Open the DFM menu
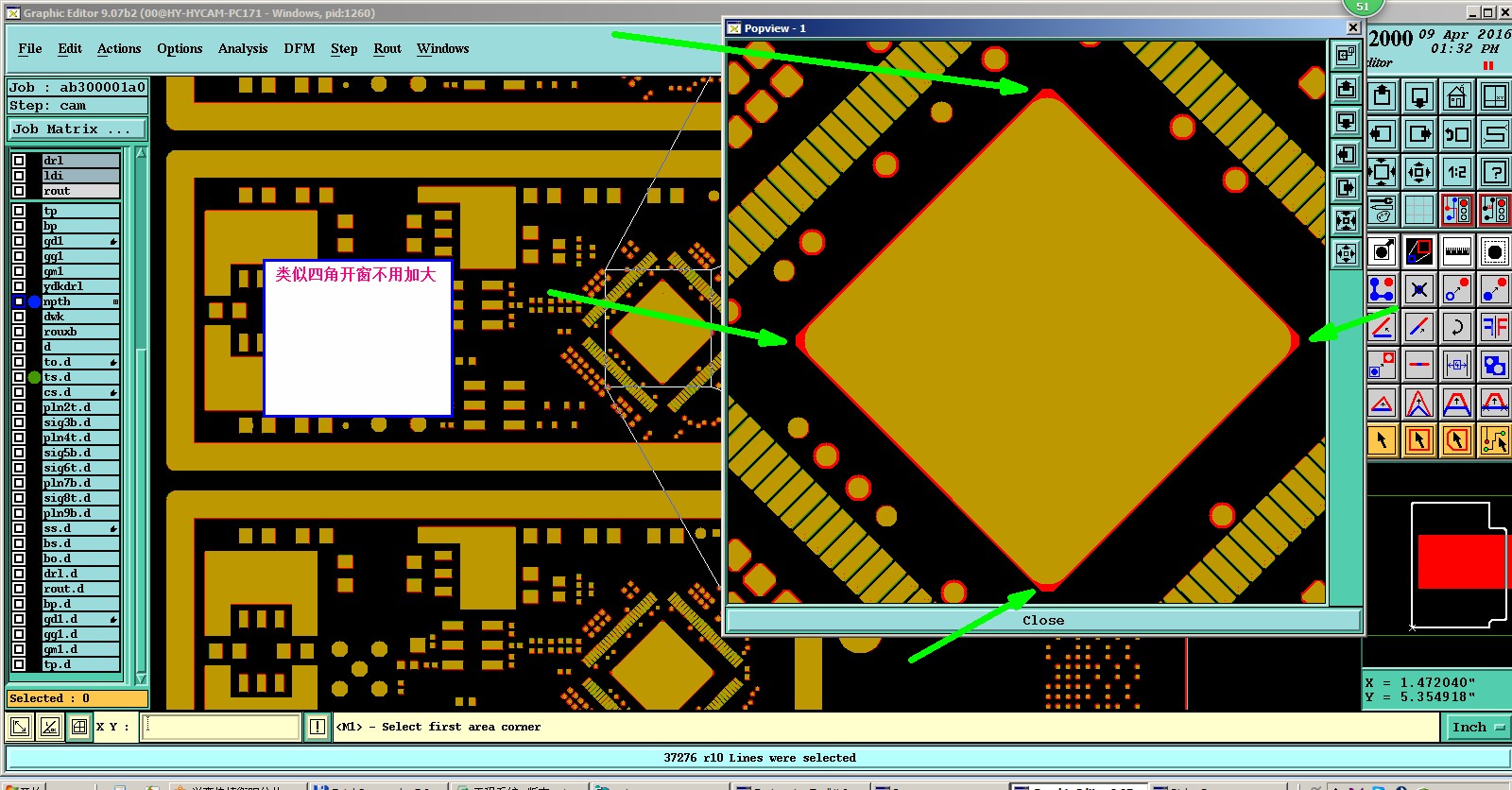This screenshot has width=1512, height=790. tap(300, 48)
